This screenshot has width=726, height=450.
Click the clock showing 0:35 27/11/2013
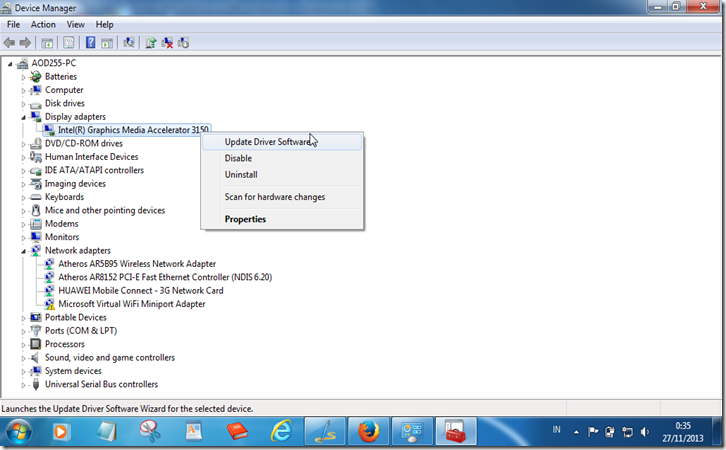[x=683, y=432]
